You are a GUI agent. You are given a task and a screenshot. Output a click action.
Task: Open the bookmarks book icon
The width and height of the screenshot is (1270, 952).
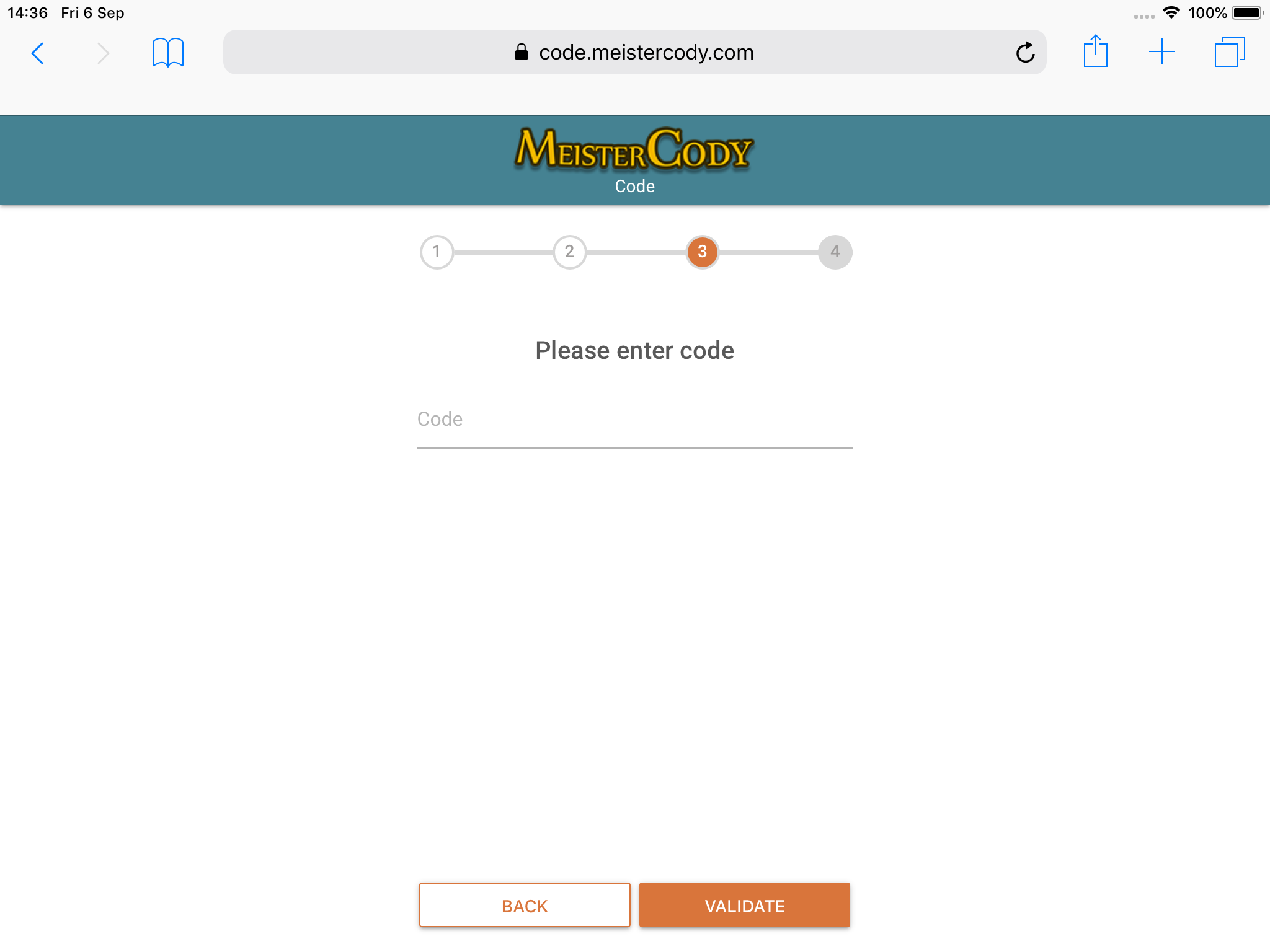pos(168,53)
